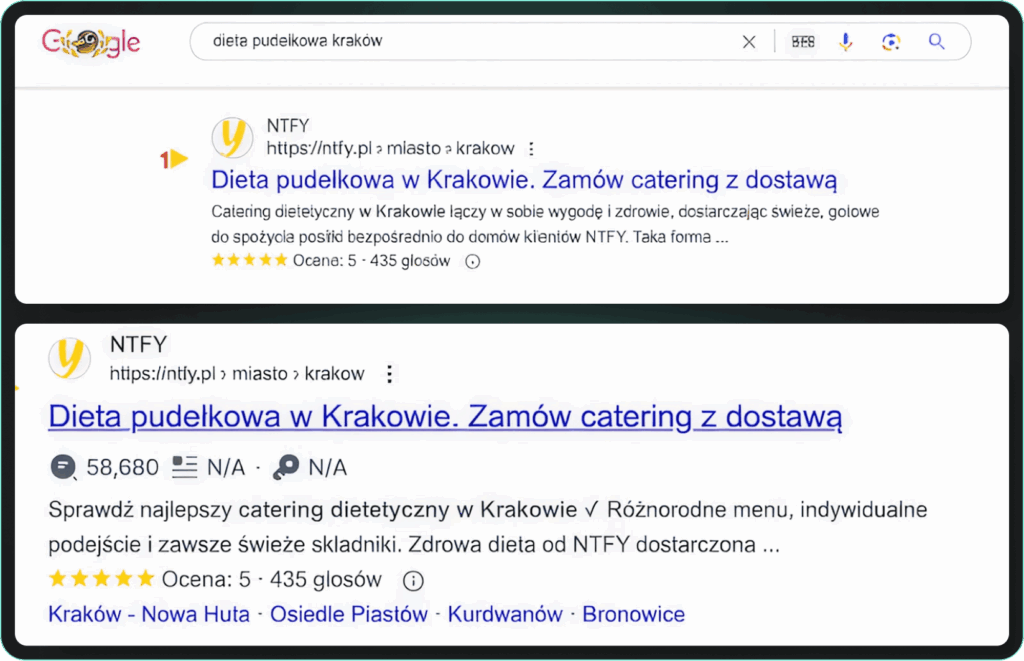Image resolution: width=1024 pixels, height=661 pixels.
Task: Click info icon next to upper 435 głosów
Action: (474, 262)
